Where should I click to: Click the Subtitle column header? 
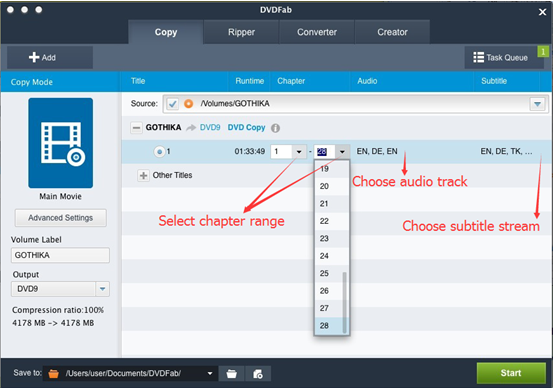pos(494,81)
